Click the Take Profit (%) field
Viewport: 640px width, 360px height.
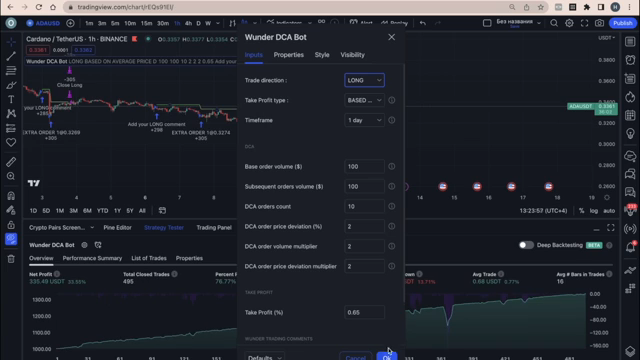[x=364, y=313]
